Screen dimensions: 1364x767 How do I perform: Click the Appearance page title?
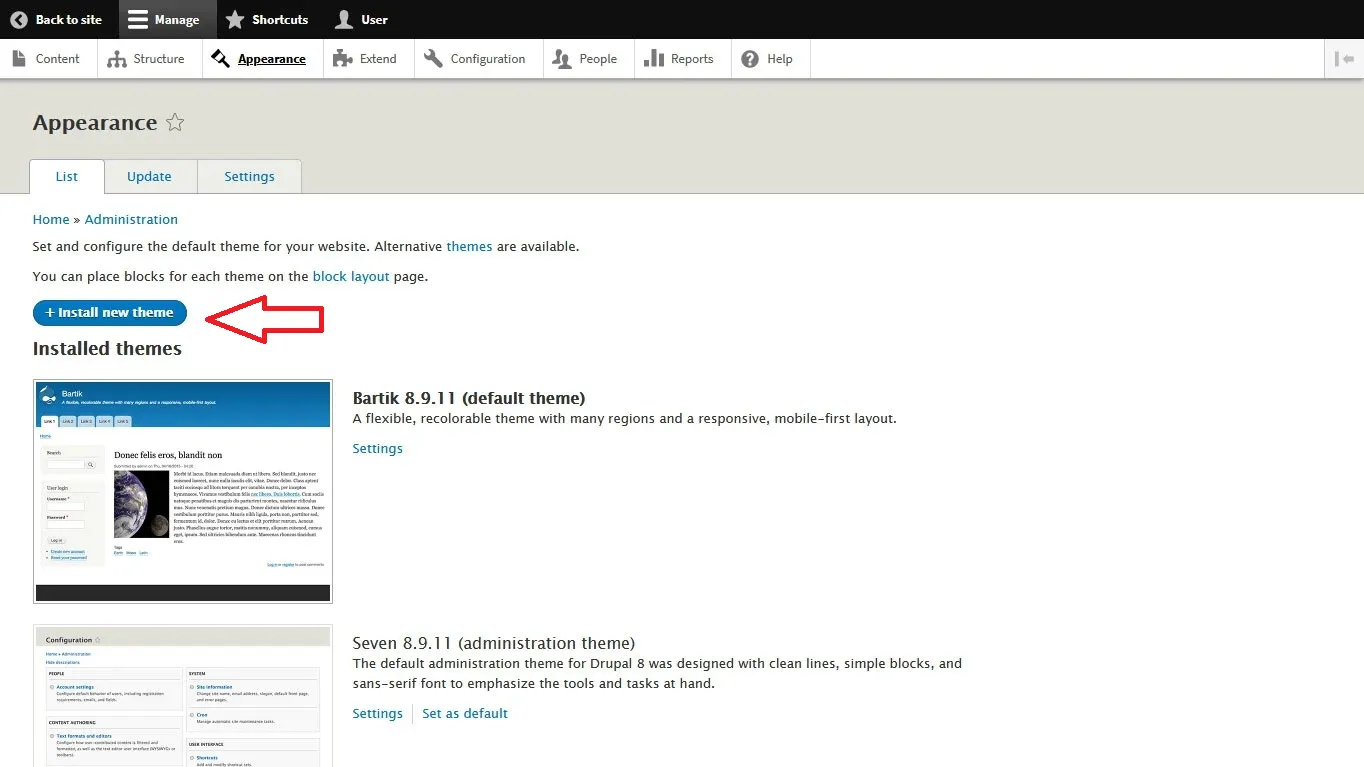(95, 123)
